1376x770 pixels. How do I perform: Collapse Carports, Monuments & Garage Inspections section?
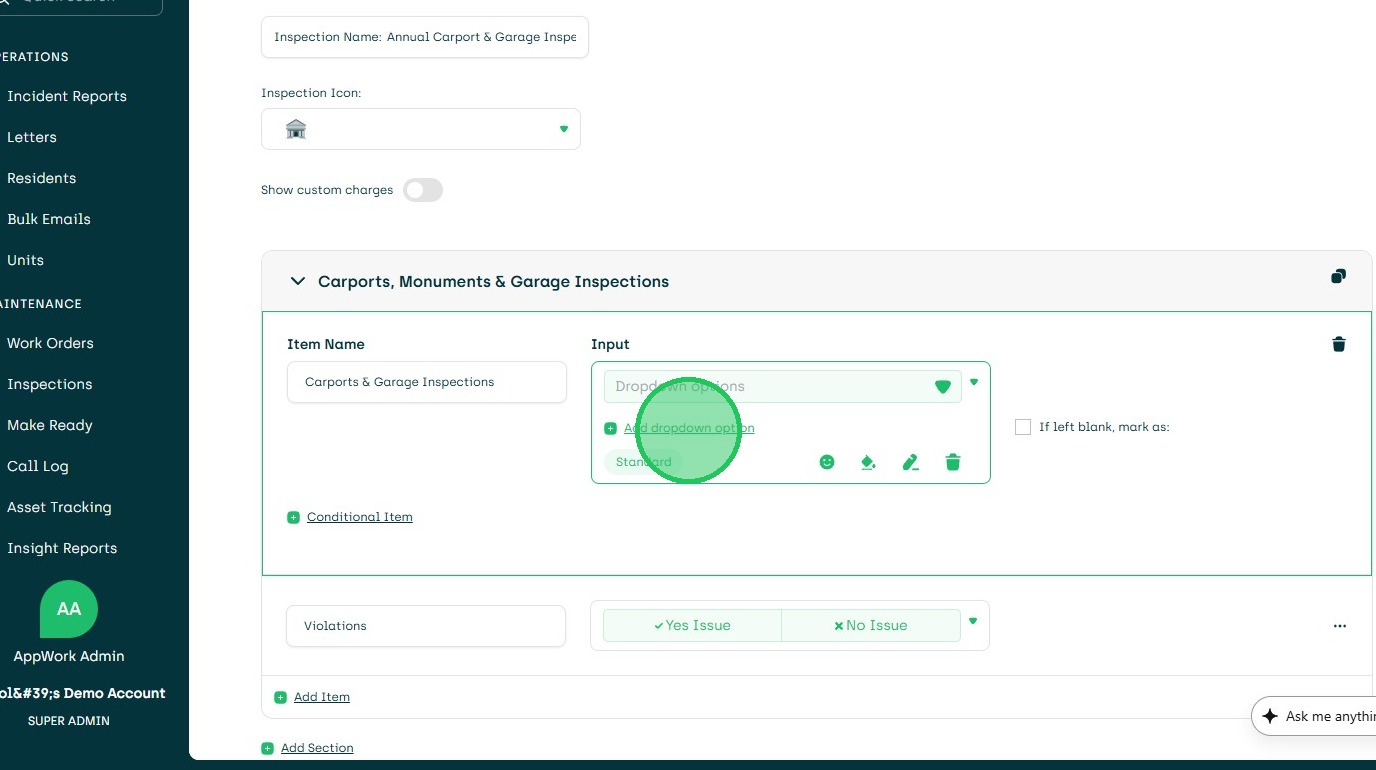tap(297, 281)
